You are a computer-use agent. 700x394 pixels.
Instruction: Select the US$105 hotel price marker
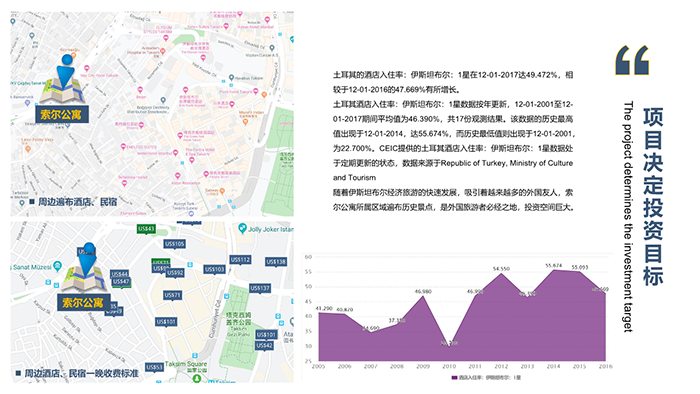coord(175,245)
